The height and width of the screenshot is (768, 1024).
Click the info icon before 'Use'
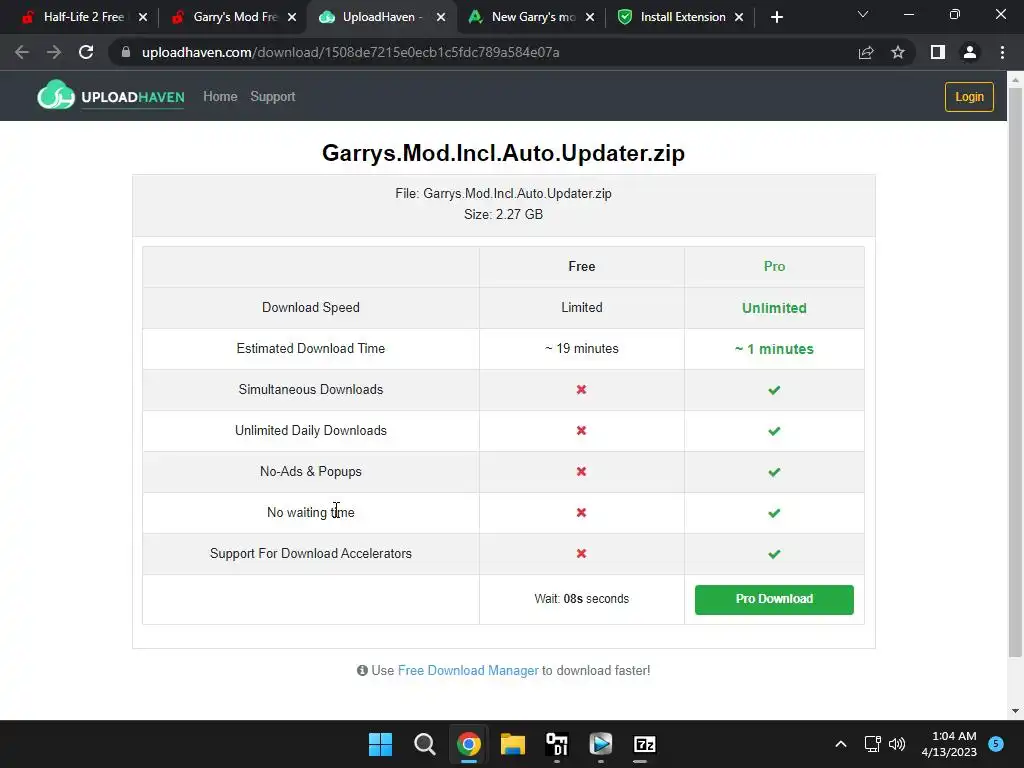(x=362, y=671)
